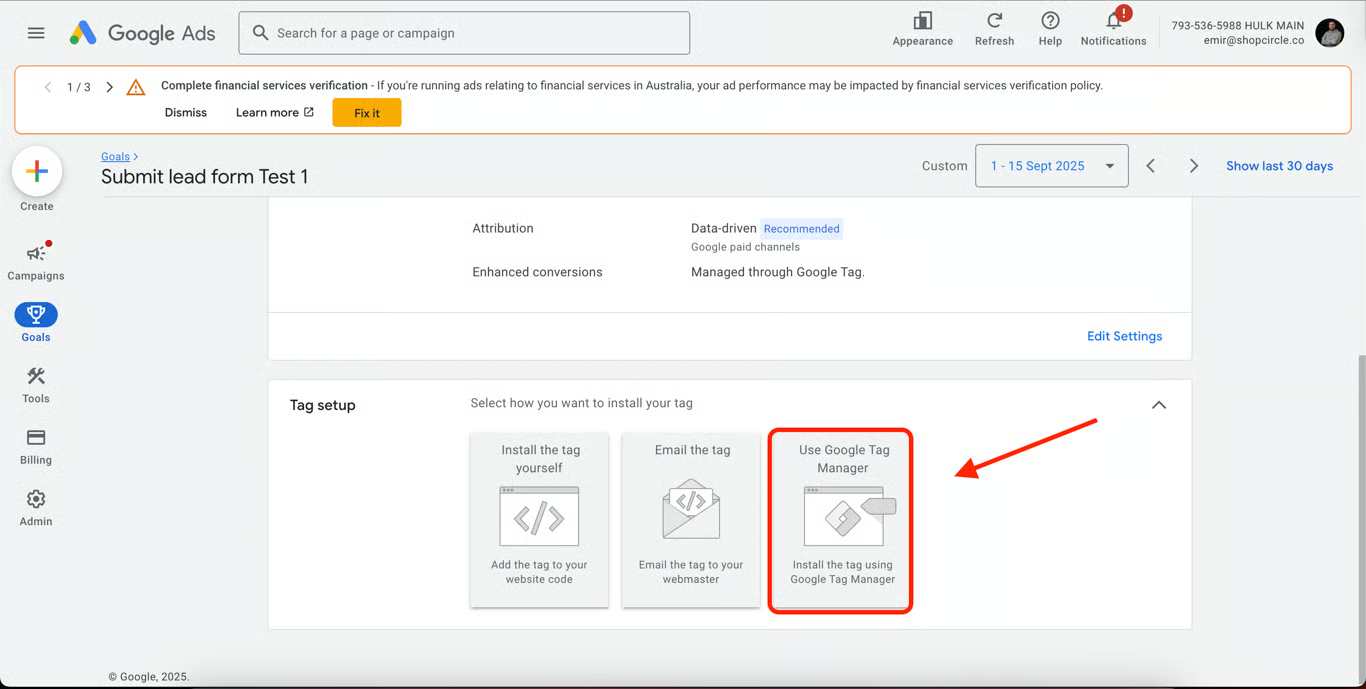Go to the next date range
This screenshot has height=689, width=1366.
[1193, 166]
